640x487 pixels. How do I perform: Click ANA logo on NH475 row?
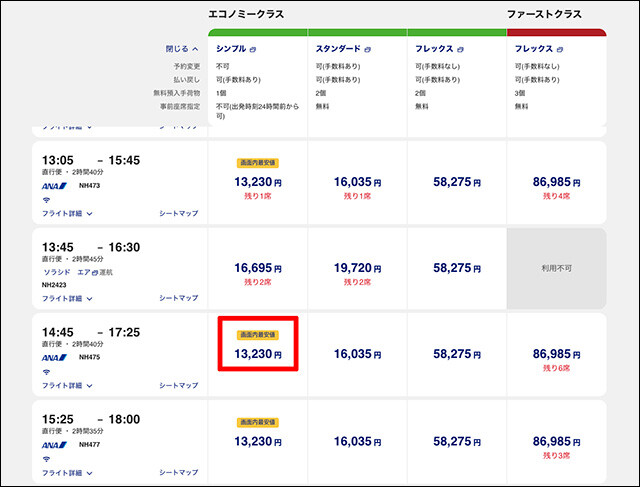[54, 358]
